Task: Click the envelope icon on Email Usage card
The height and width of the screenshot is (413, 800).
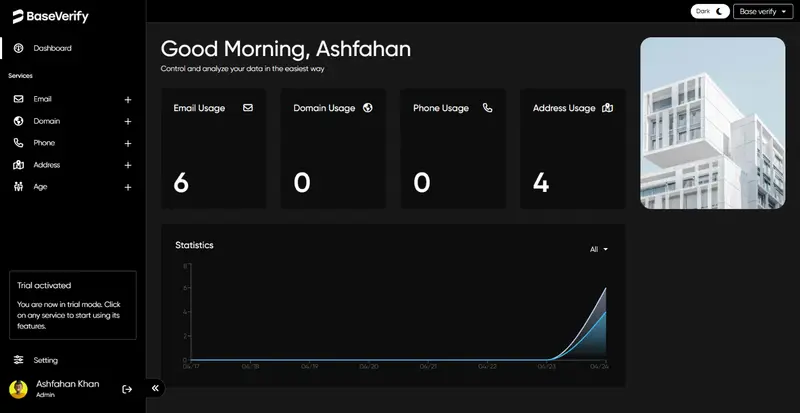Action: point(247,108)
